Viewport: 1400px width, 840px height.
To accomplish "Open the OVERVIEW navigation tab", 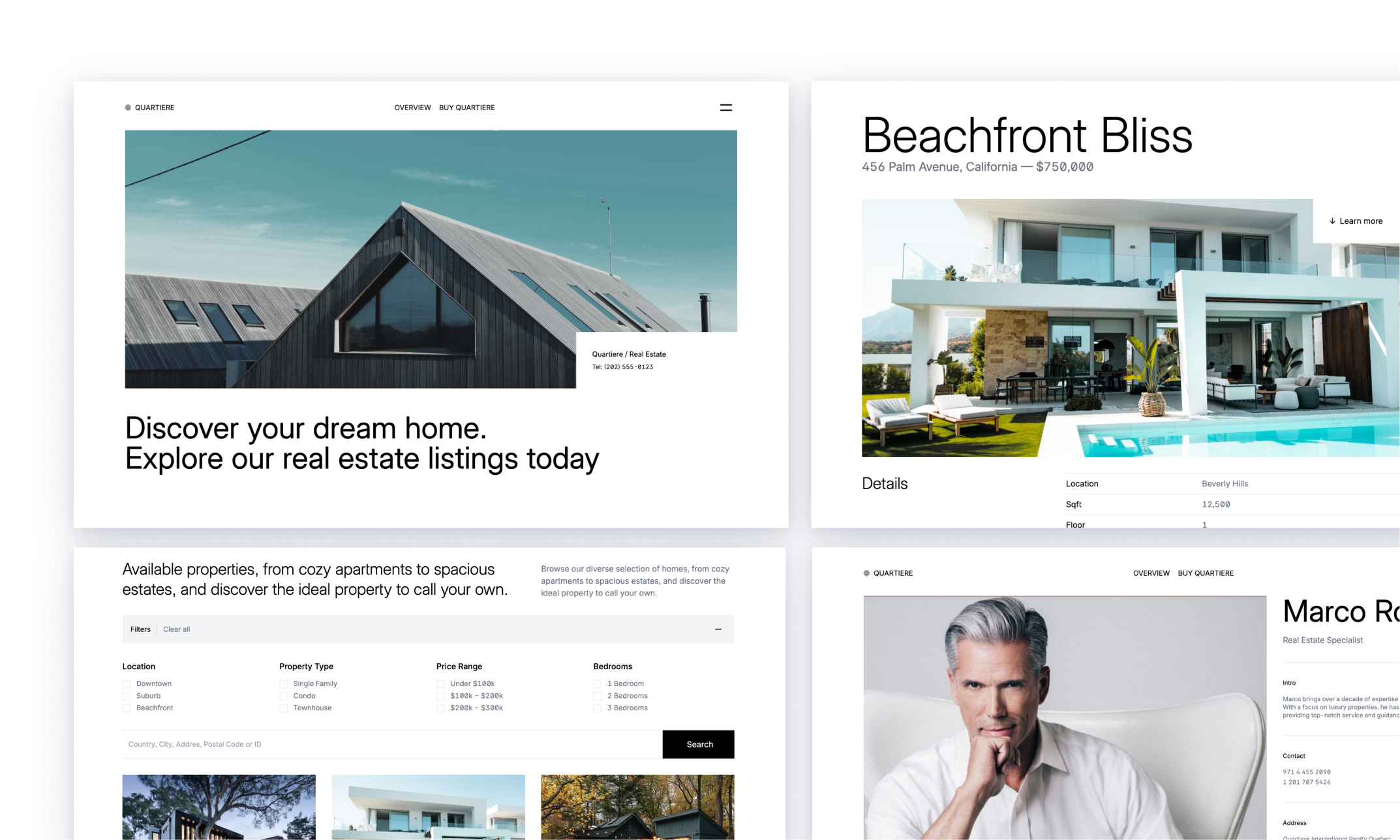I will point(409,107).
